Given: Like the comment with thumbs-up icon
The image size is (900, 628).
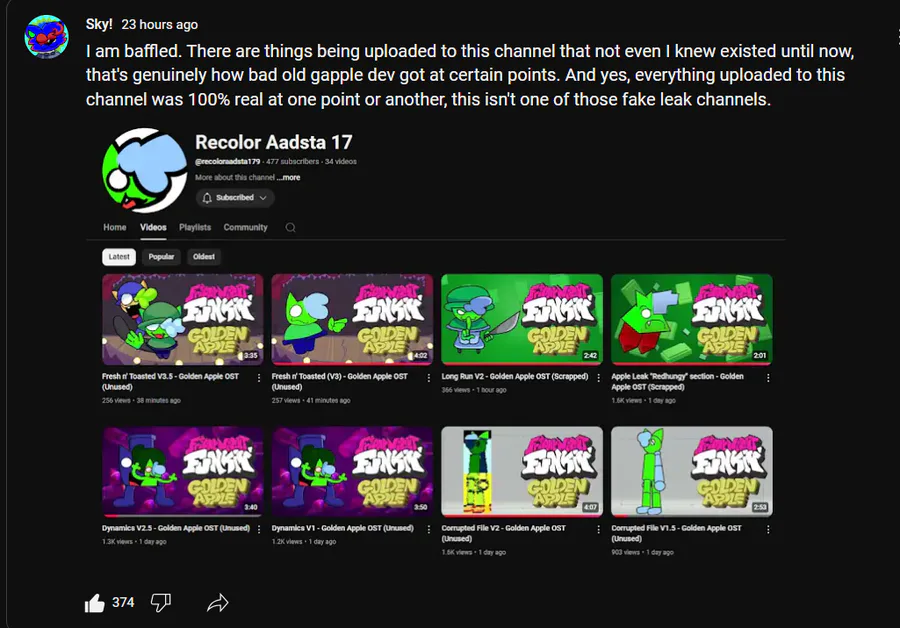Looking at the screenshot, I should coord(95,603).
